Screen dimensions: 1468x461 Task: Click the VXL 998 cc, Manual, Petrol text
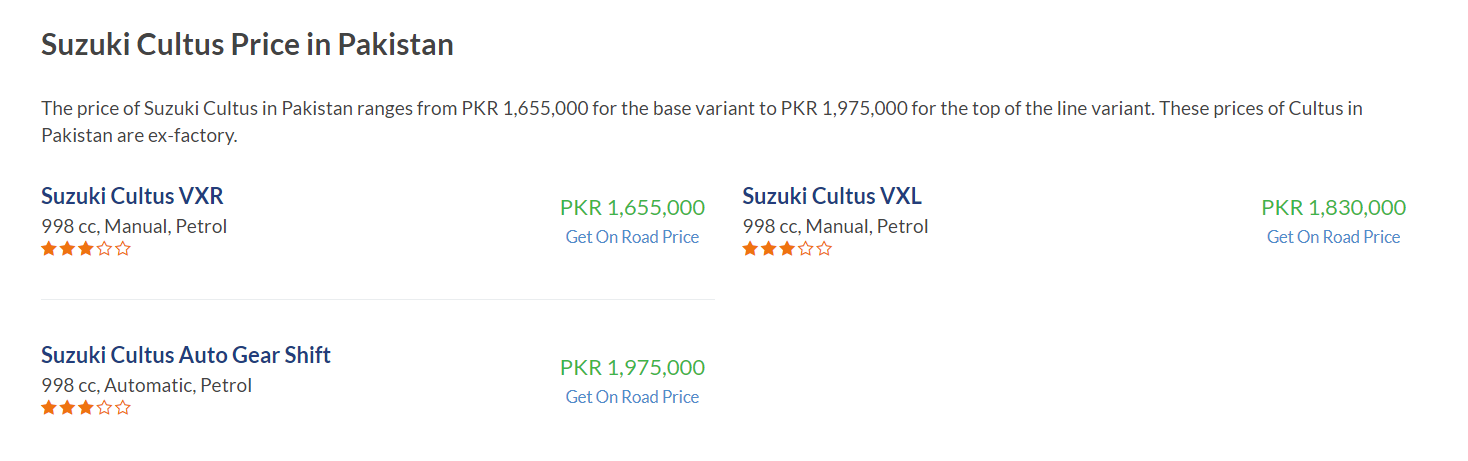click(835, 226)
